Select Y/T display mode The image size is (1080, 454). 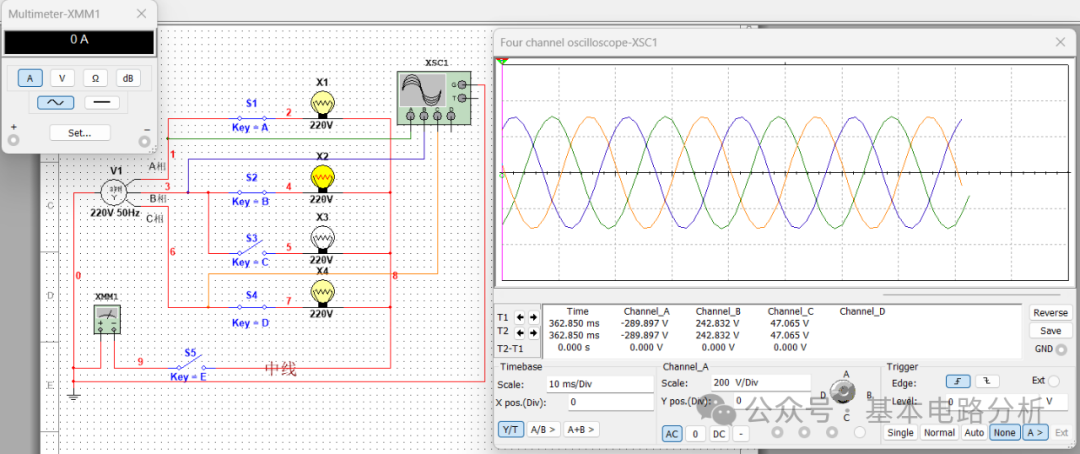510,429
